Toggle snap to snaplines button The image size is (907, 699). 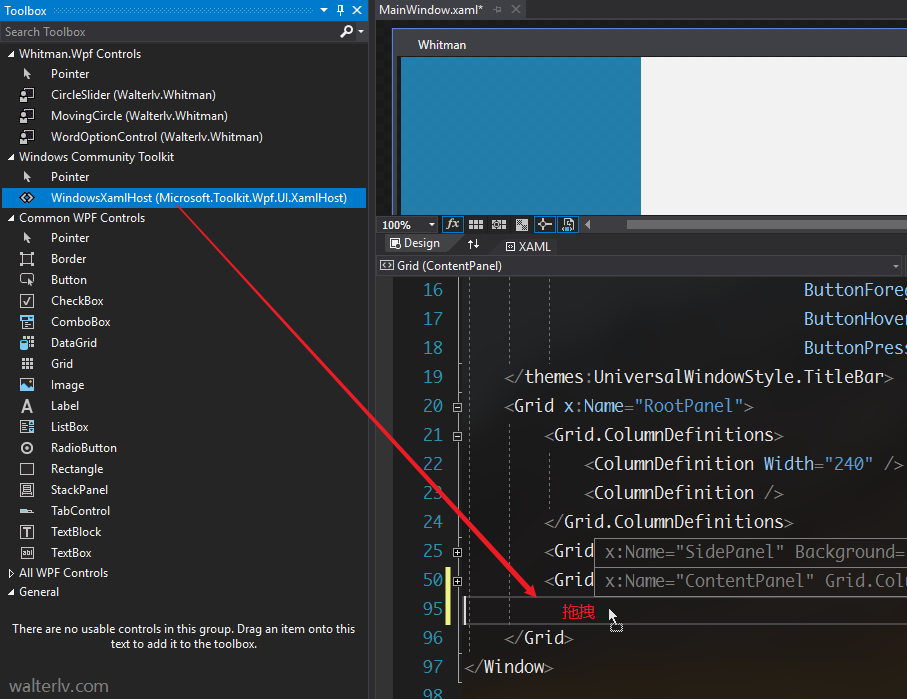tap(544, 225)
